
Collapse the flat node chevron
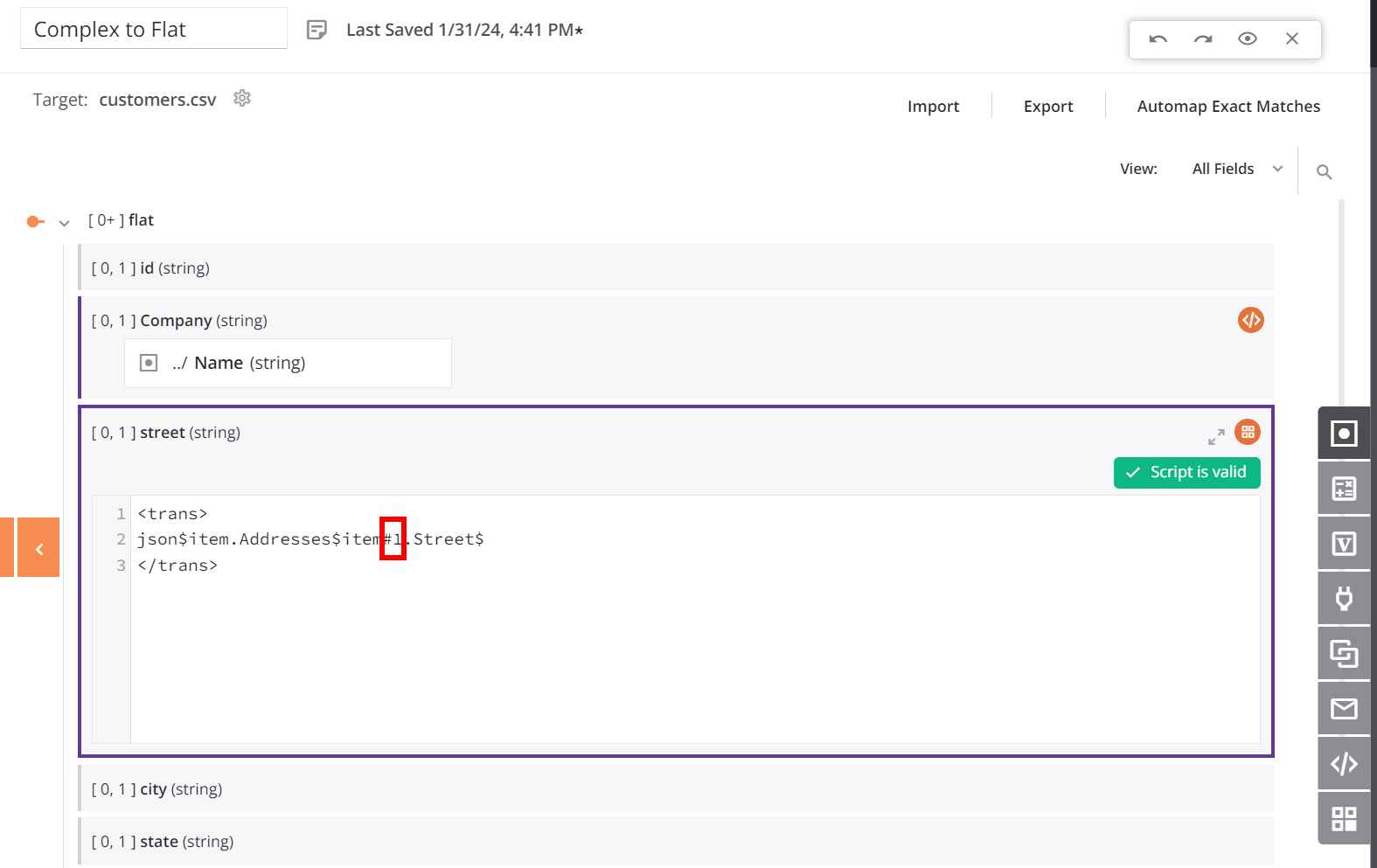click(64, 223)
